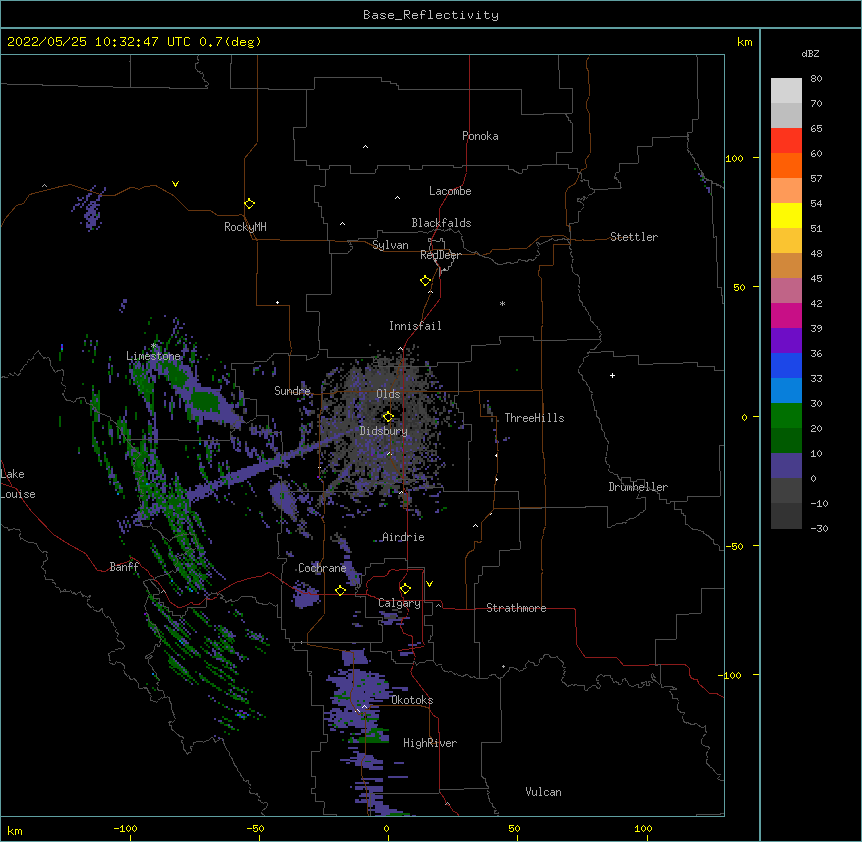Viewport: 862px width, 842px height.
Task: Click the Drumheller town label
Action: 638,487
